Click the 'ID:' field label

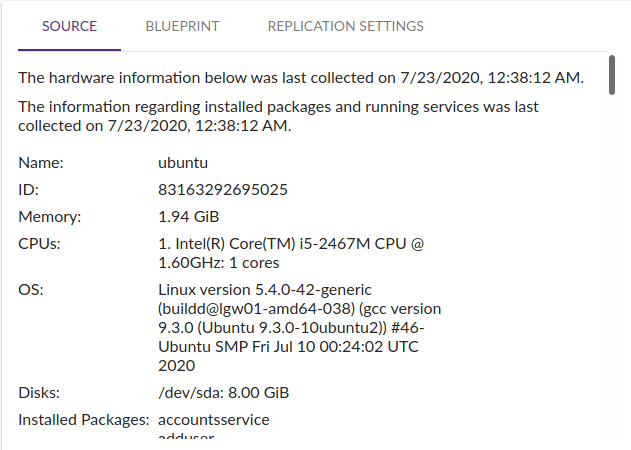coord(29,189)
